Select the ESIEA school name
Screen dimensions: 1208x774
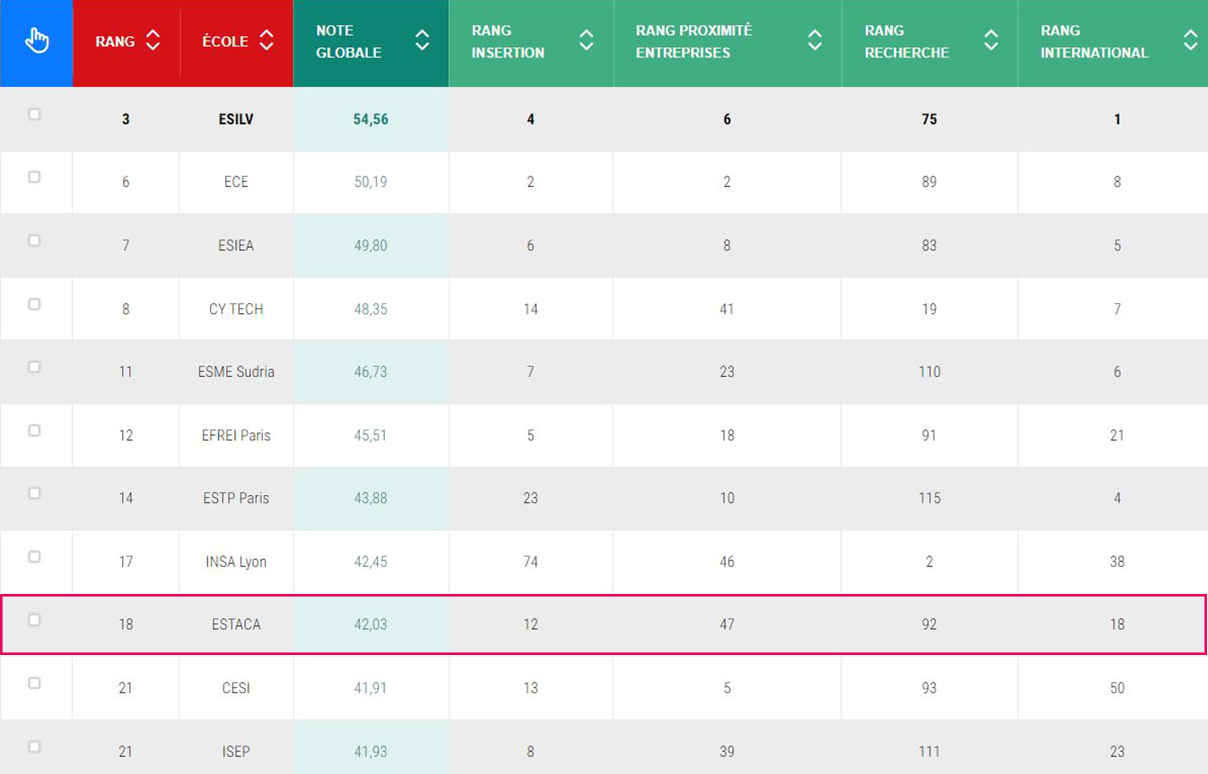point(236,245)
